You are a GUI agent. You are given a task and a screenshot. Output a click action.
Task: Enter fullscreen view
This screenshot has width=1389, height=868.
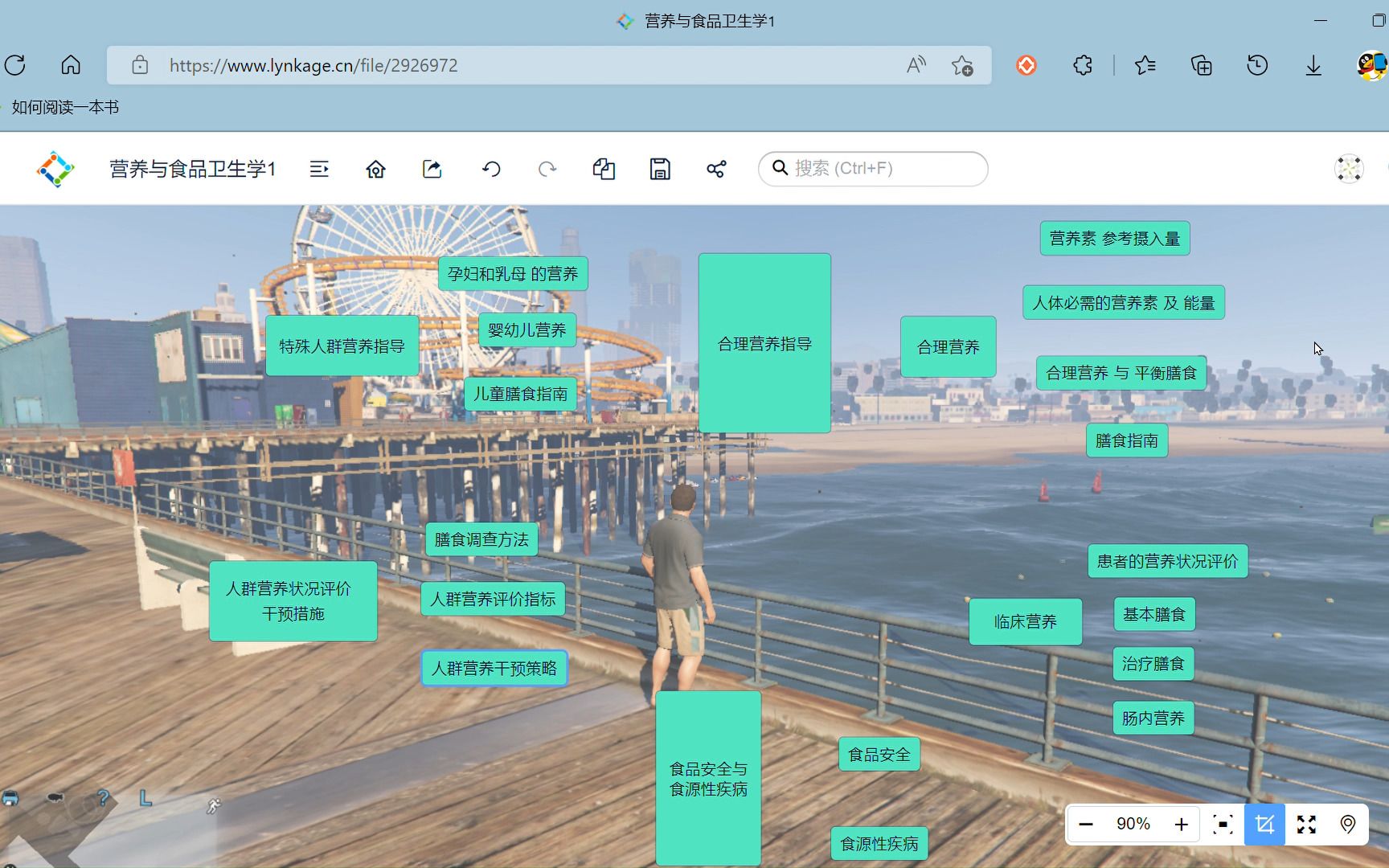click(x=1306, y=825)
